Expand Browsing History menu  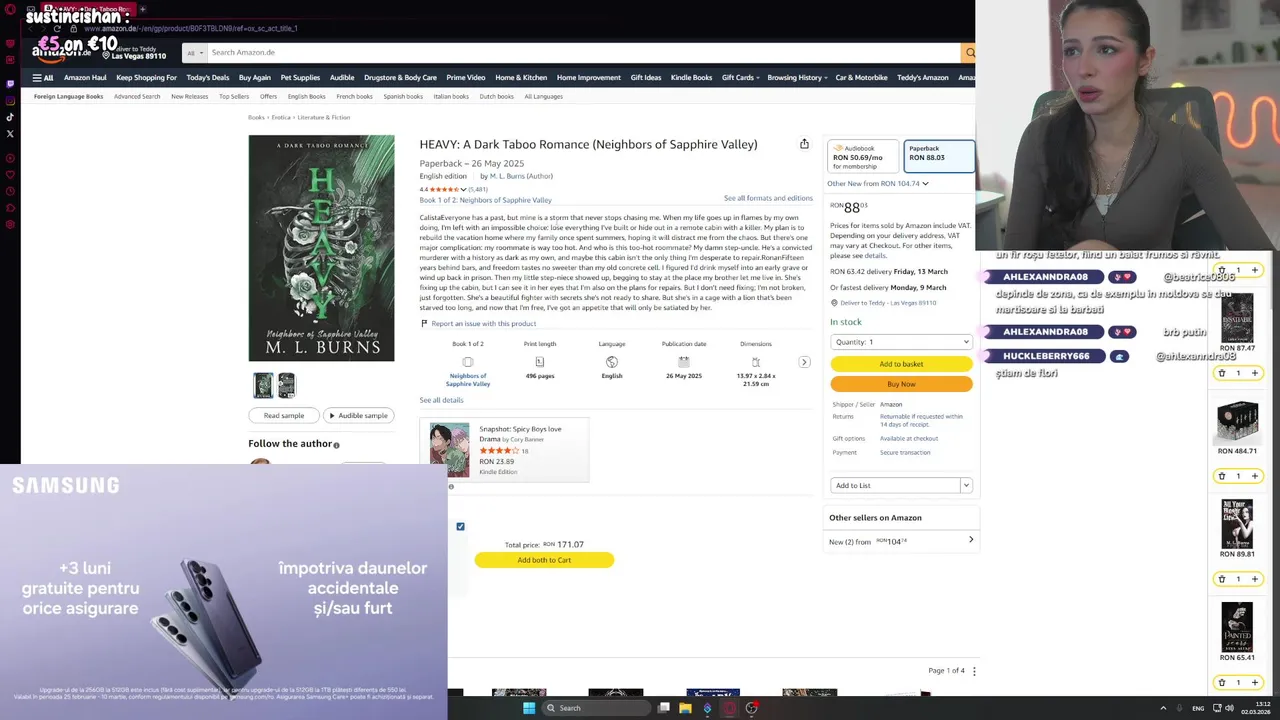797,77
